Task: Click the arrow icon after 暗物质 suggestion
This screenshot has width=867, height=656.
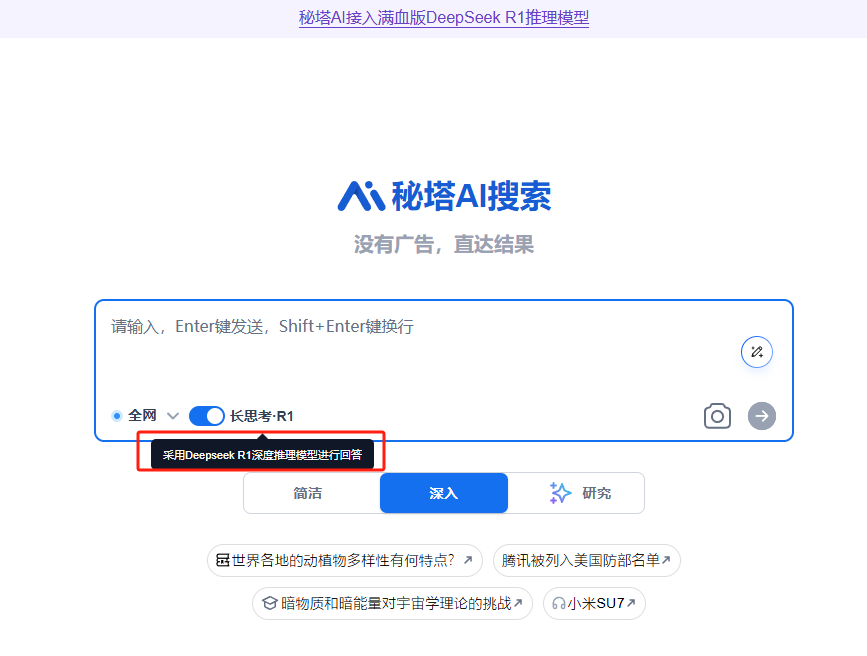Action: click(518, 603)
